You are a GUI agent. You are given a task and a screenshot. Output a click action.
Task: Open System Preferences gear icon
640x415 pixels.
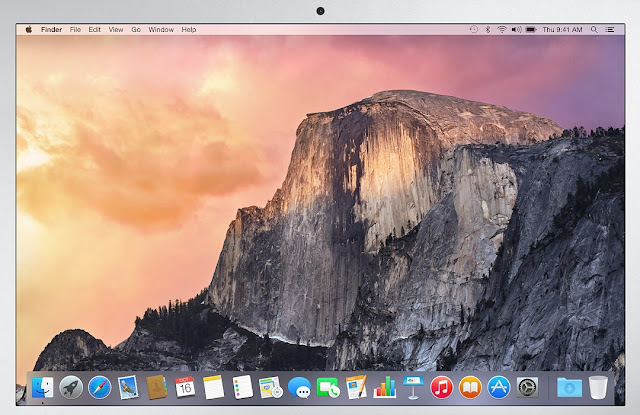coord(527,387)
